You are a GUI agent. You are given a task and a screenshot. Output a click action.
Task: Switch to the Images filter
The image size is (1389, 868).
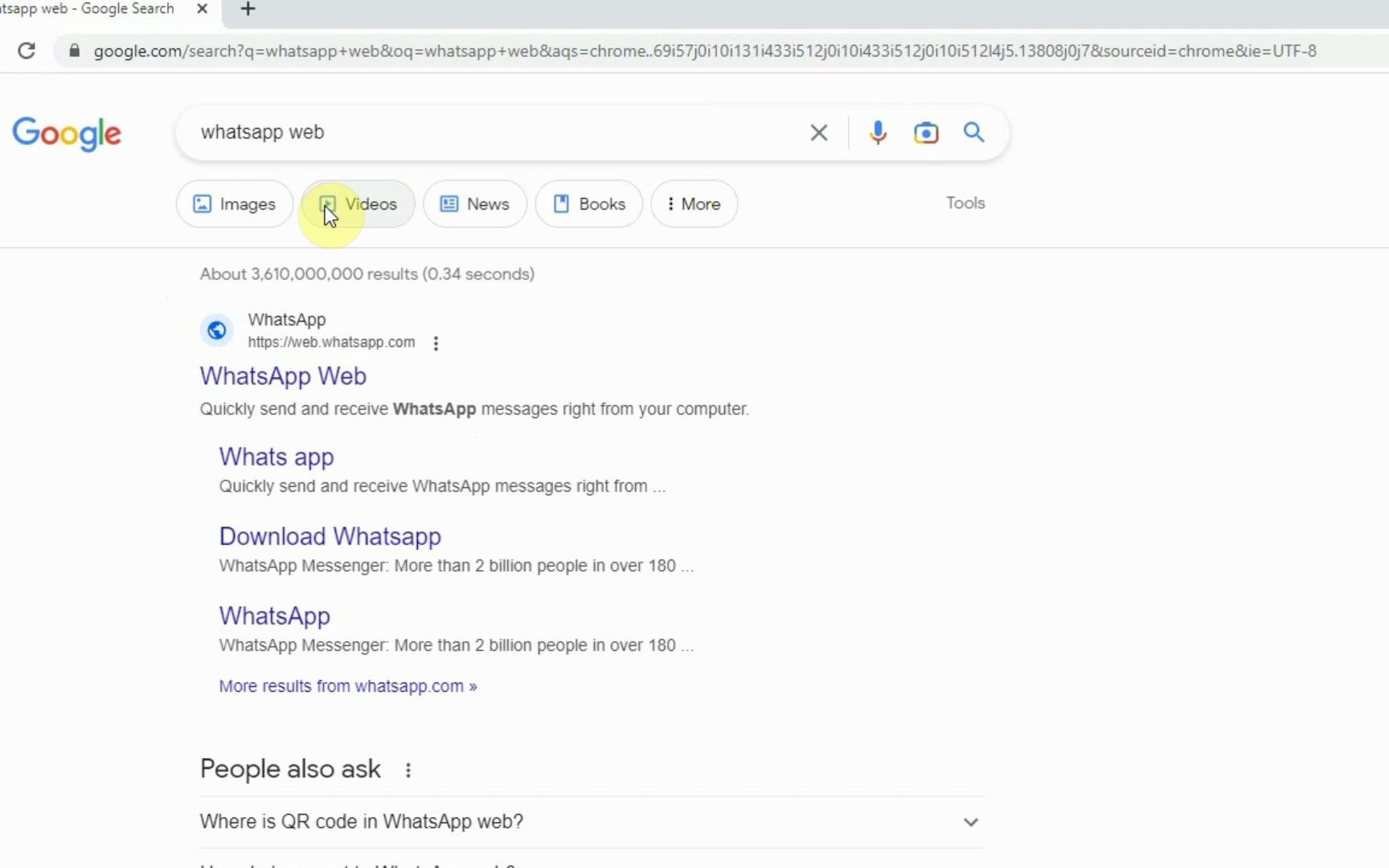pyautogui.click(x=235, y=204)
